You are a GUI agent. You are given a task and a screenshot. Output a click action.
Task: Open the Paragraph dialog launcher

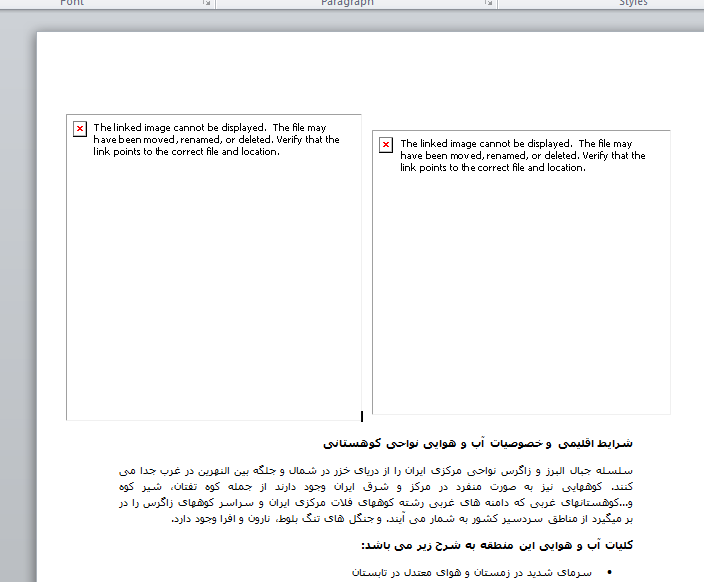tap(489, 3)
